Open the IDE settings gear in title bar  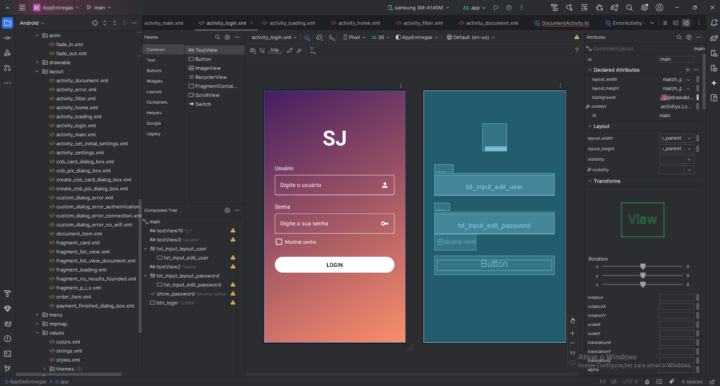(644, 8)
